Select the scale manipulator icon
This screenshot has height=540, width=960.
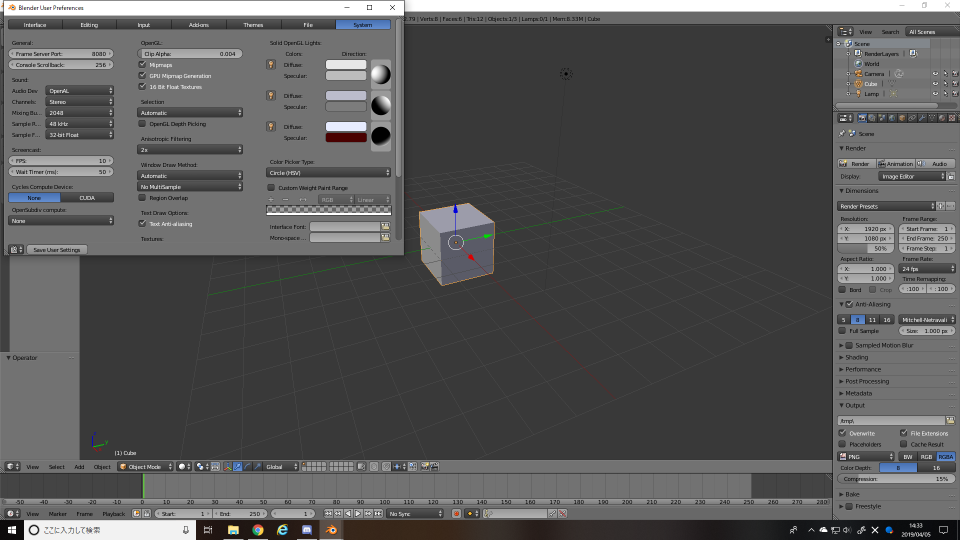(x=258, y=467)
